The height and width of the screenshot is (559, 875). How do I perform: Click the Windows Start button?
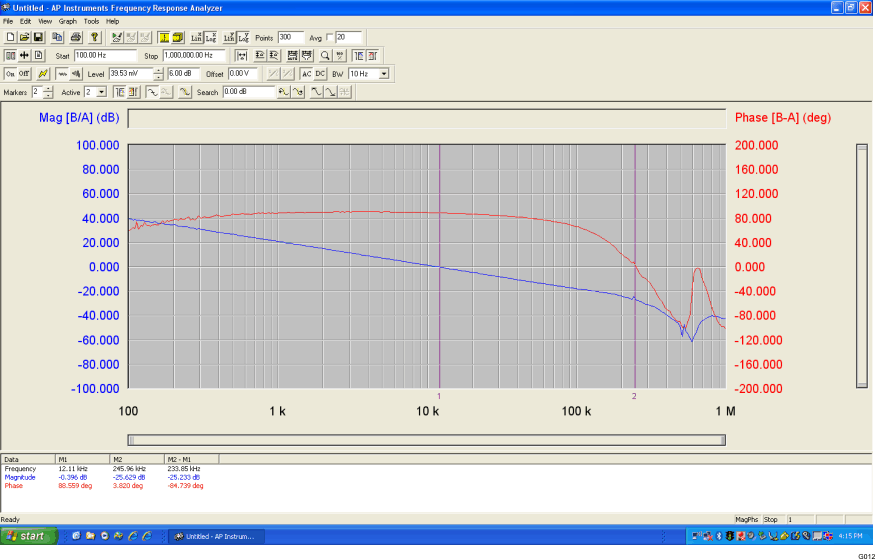pyautogui.click(x=27, y=536)
